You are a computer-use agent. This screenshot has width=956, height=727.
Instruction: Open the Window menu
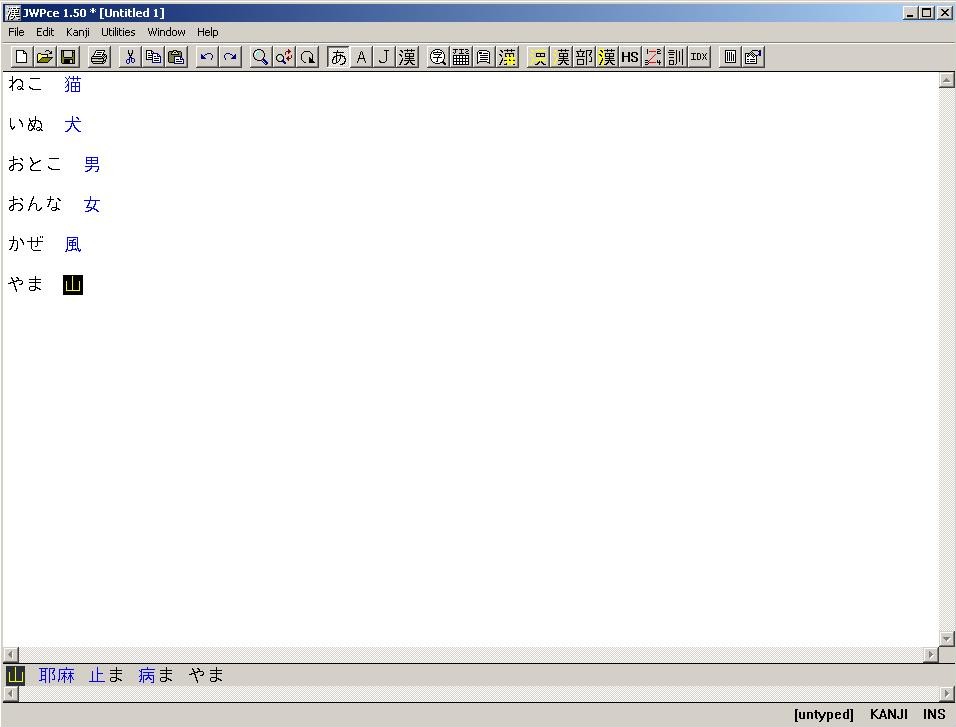pyautogui.click(x=166, y=32)
